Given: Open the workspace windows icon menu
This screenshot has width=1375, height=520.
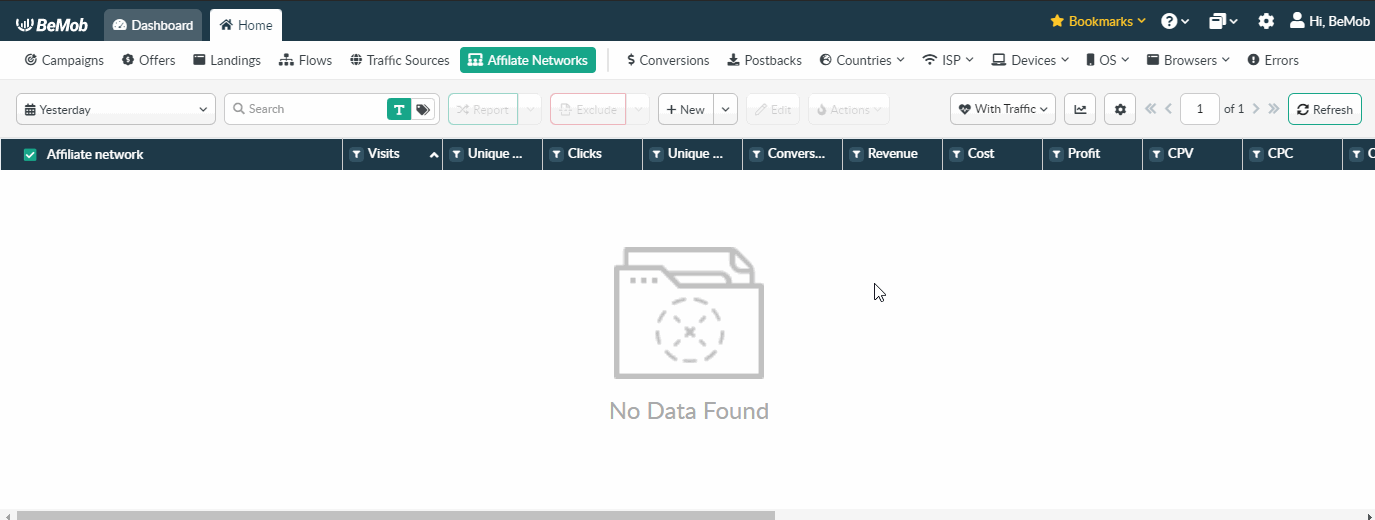Looking at the screenshot, I should (1223, 21).
